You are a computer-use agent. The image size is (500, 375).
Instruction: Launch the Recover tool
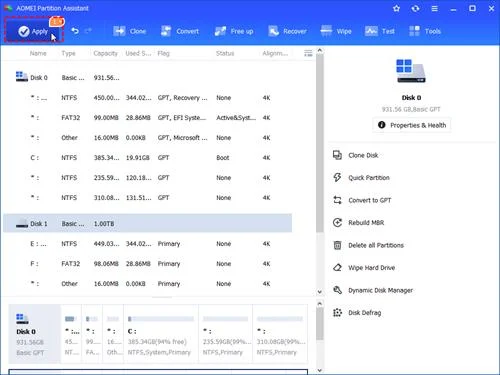287,31
